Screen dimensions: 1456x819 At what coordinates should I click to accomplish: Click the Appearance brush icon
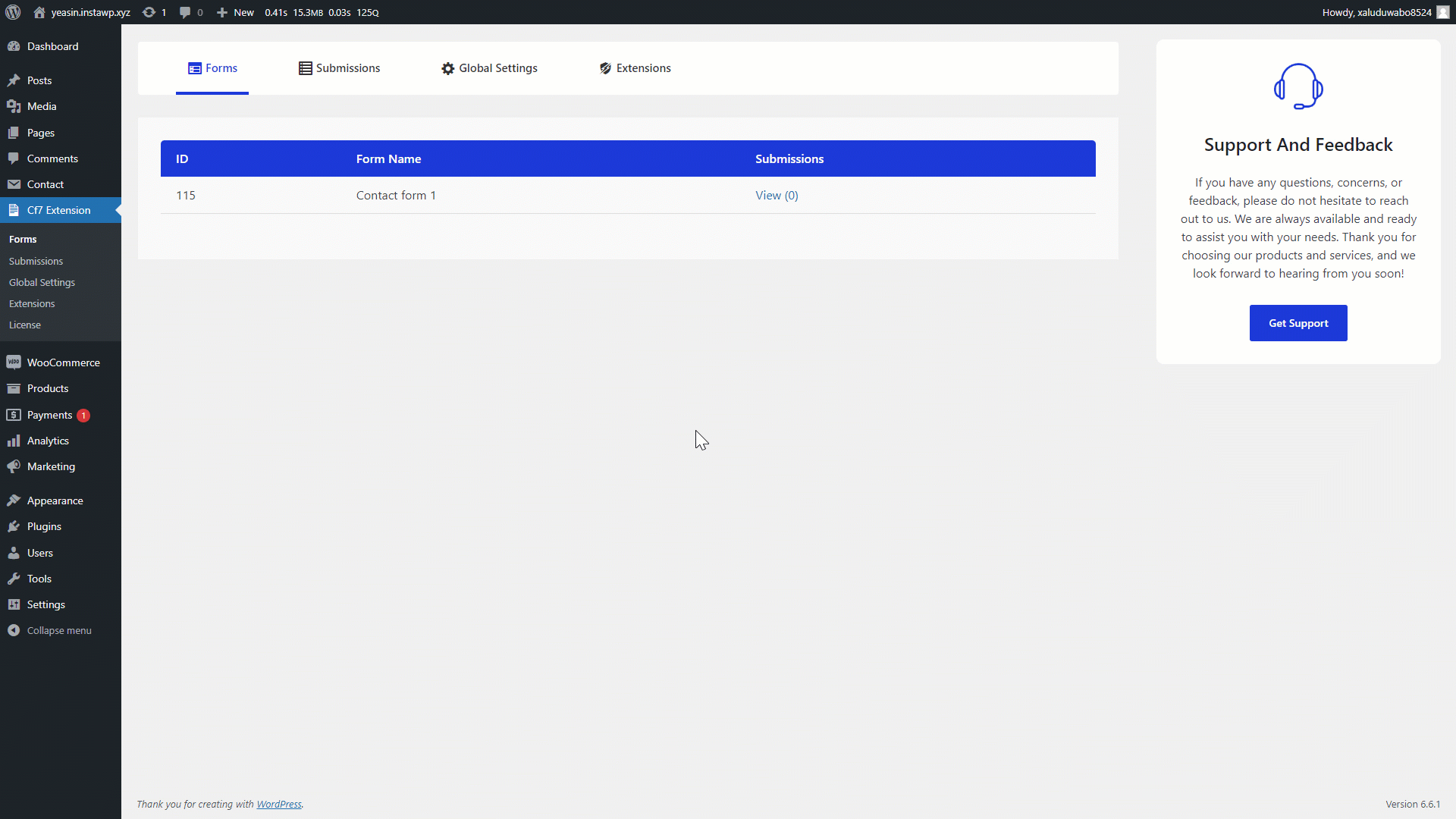[14, 500]
